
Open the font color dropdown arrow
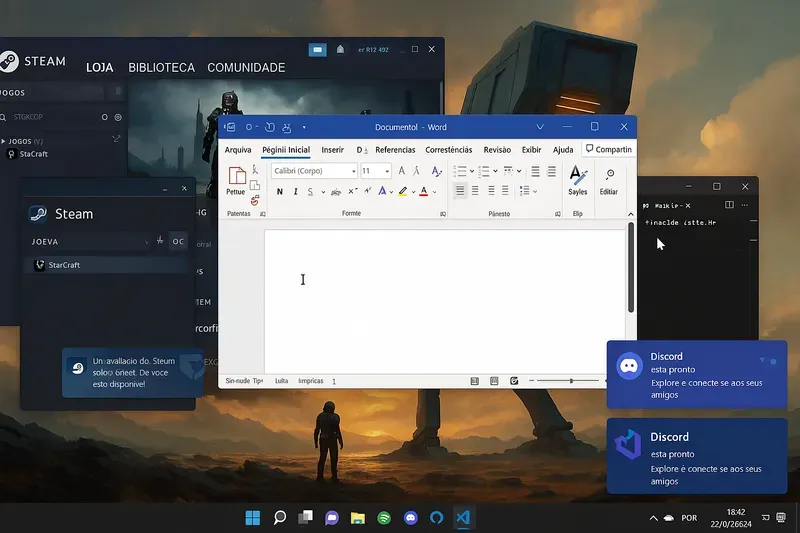tap(435, 192)
